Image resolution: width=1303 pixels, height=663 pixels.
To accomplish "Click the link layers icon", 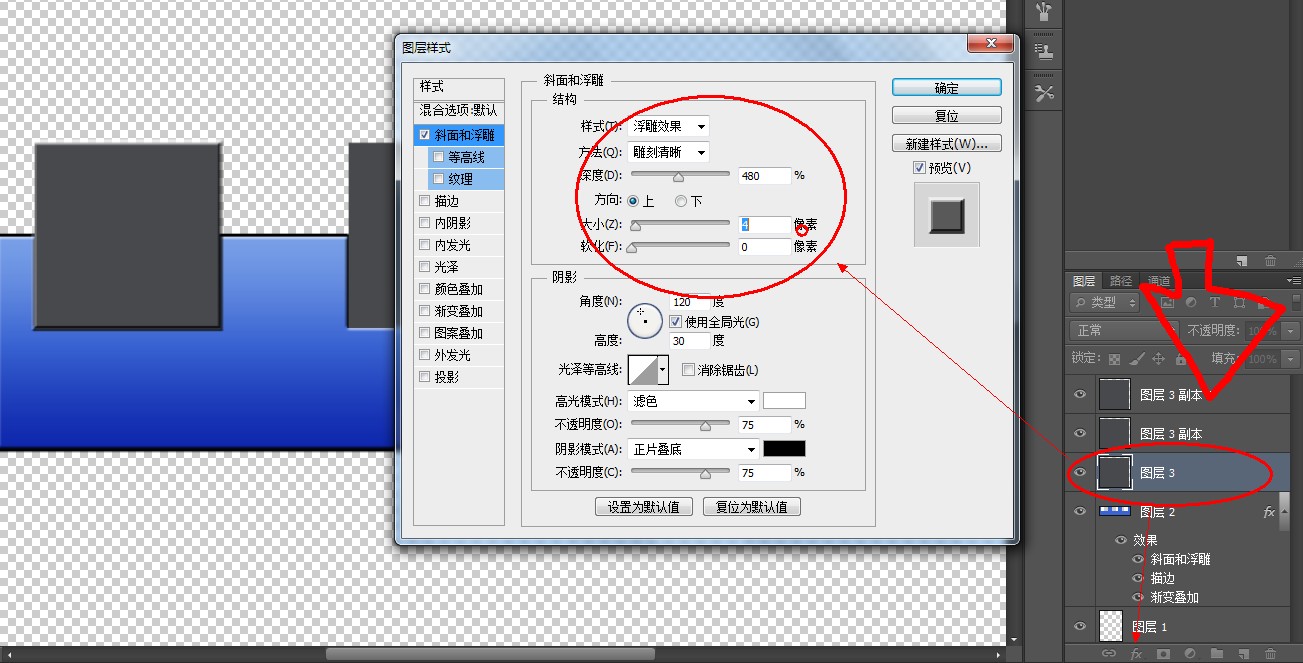I will coord(1109,653).
